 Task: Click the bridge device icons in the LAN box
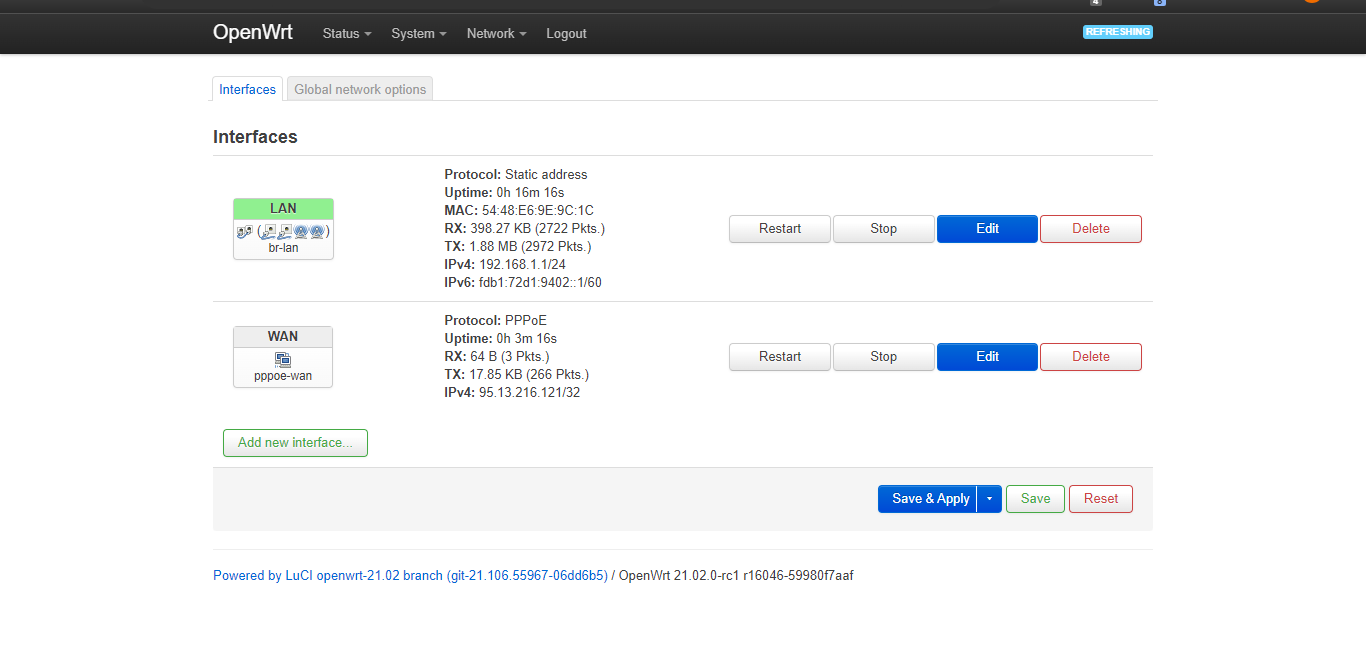point(283,231)
